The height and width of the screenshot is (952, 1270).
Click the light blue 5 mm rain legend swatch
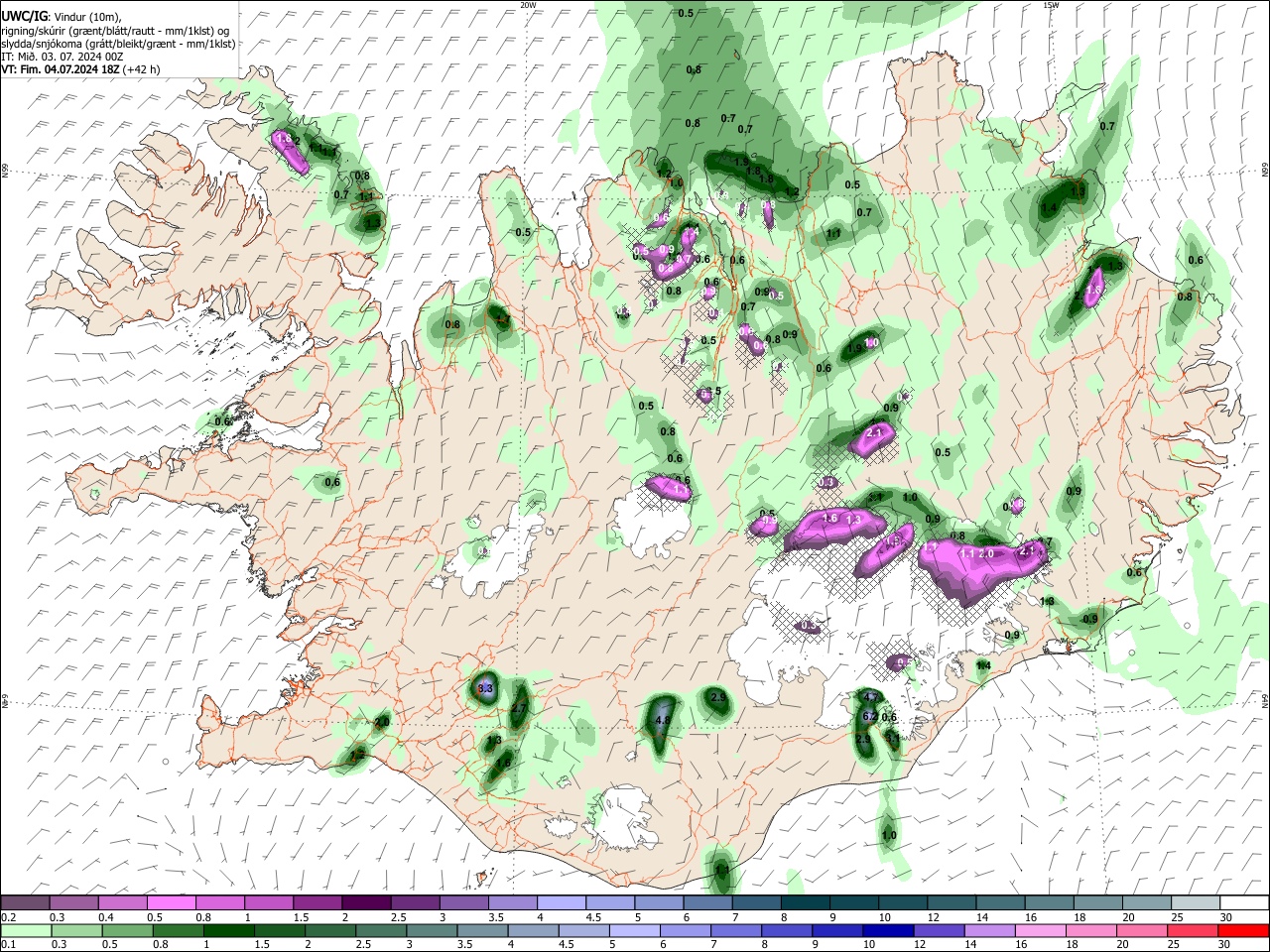coord(634,930)
